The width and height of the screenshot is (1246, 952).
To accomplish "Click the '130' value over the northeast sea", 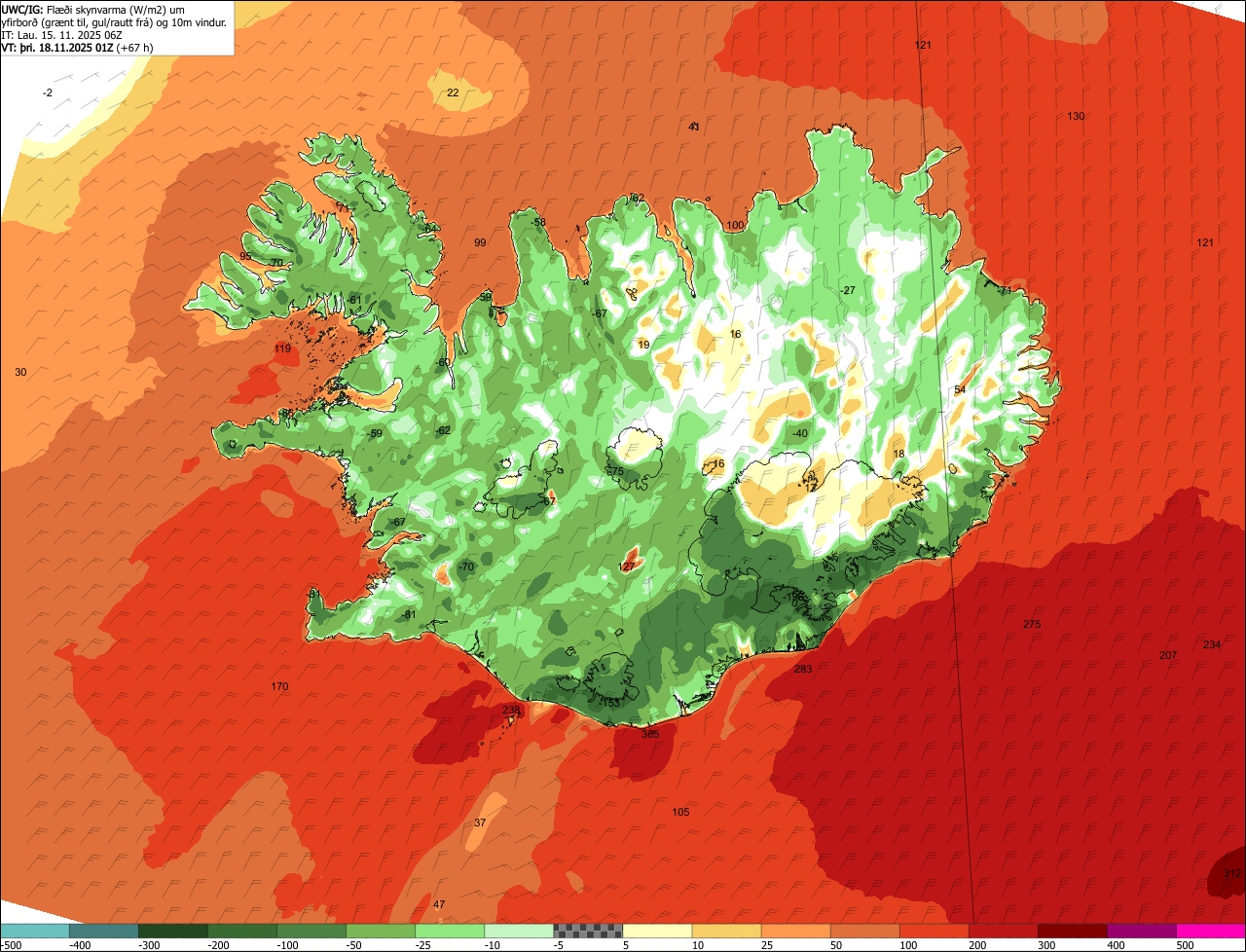I will click(1076, 116).
